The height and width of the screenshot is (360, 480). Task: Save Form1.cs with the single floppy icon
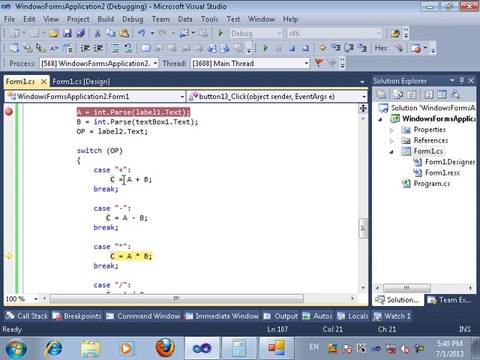coord(67,33)
